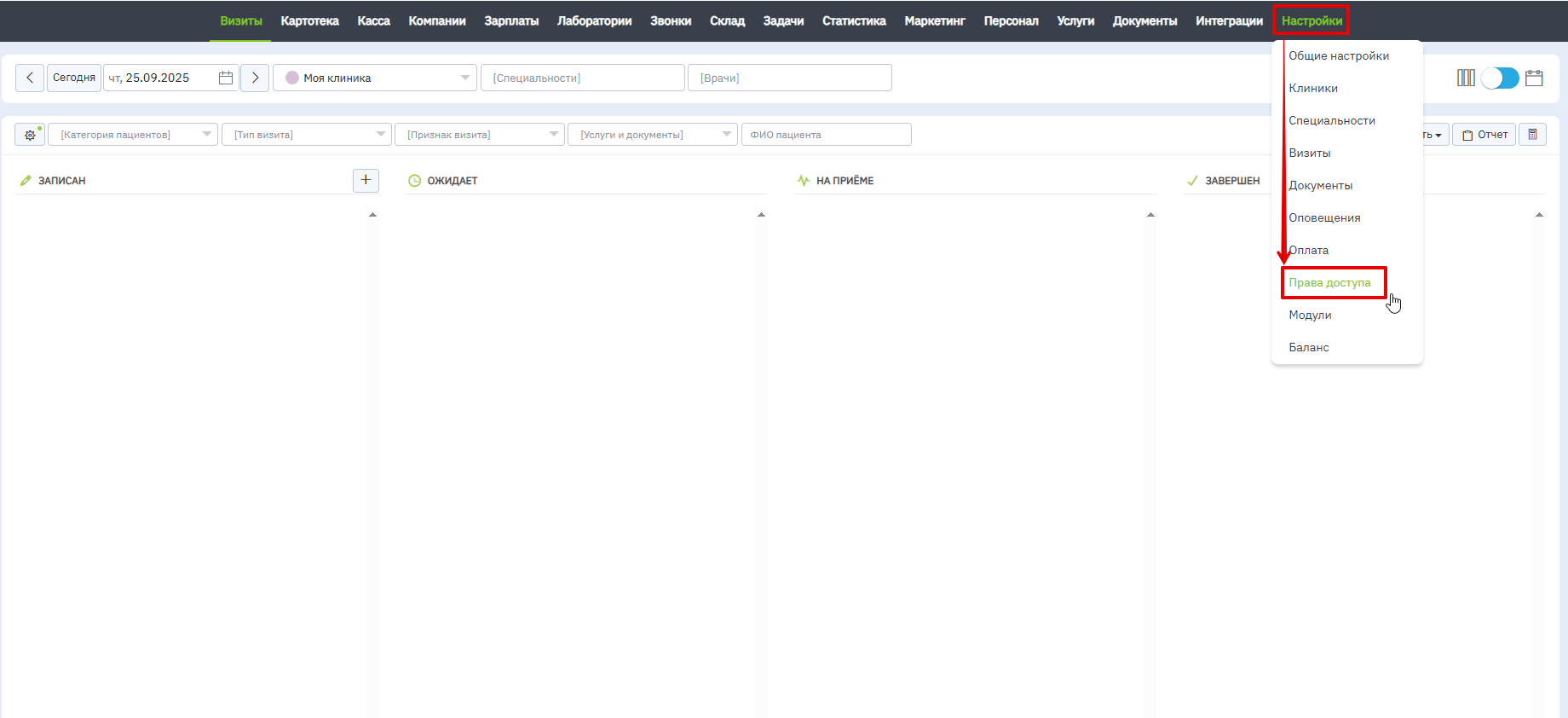Click the clinic color circle swatch
1568x718 pixels.
click(292, 78)
